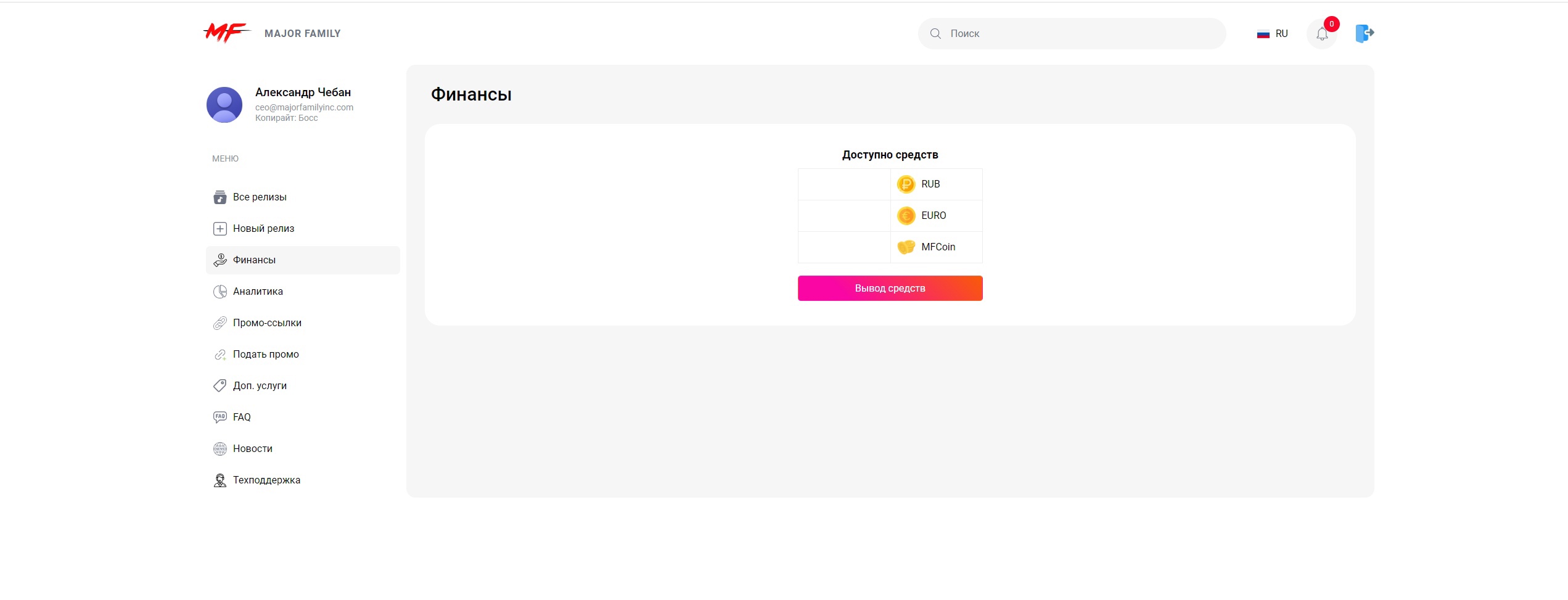
Task: Open Подать промо page
Action: (x=266, y=355)
